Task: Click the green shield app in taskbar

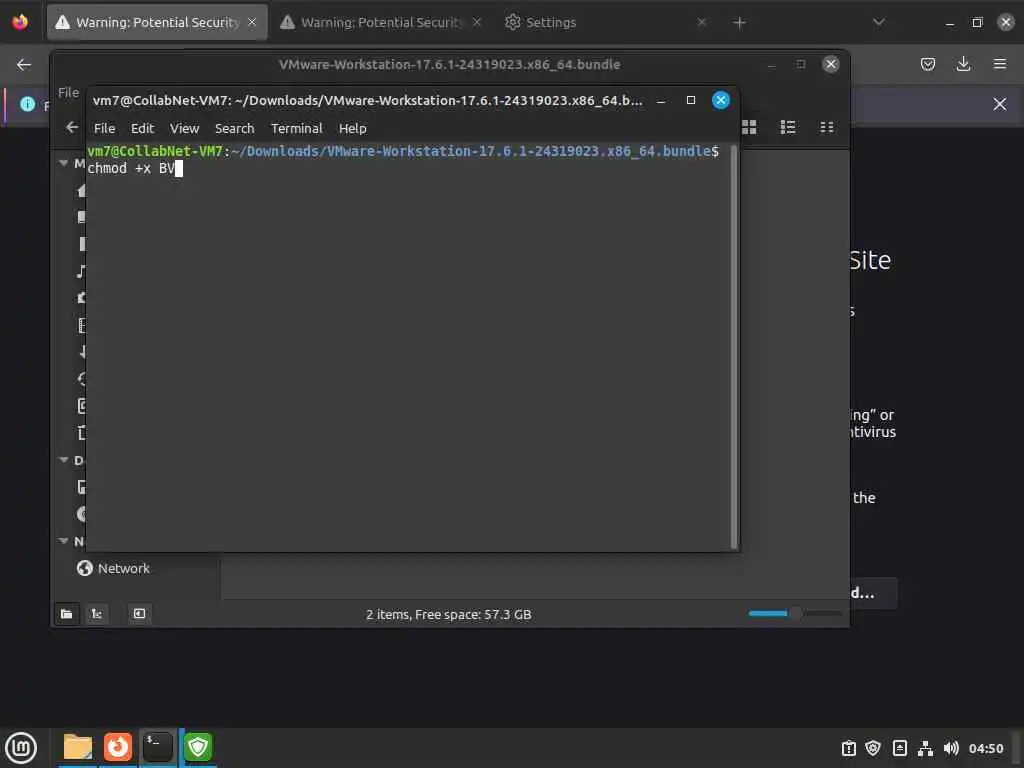Action: coord(198,747)
